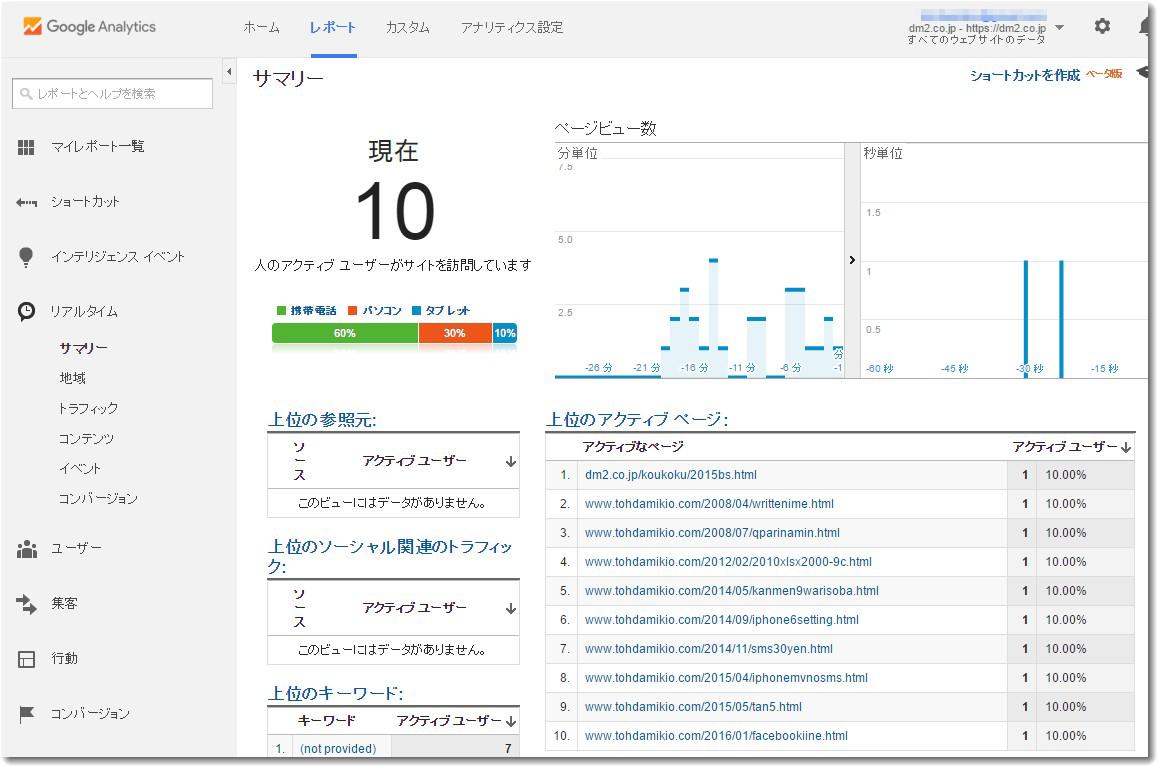1157x766 pixels.
Task: Open the kanmen9warisoba.html page link
Action: (x=731, y=591)
